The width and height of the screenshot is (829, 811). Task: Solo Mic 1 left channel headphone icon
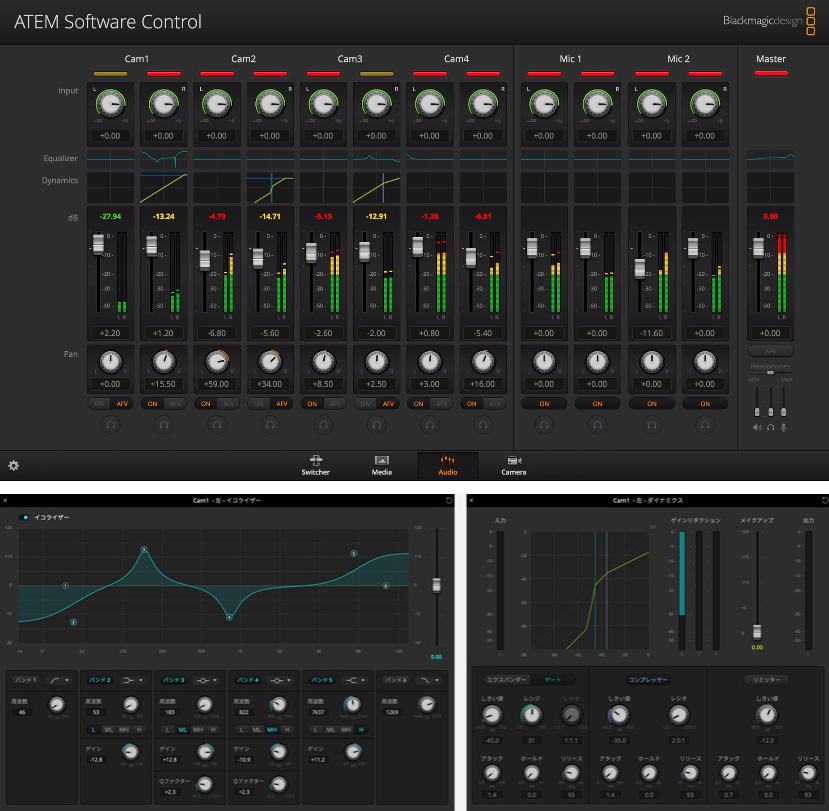click(544, 425)
